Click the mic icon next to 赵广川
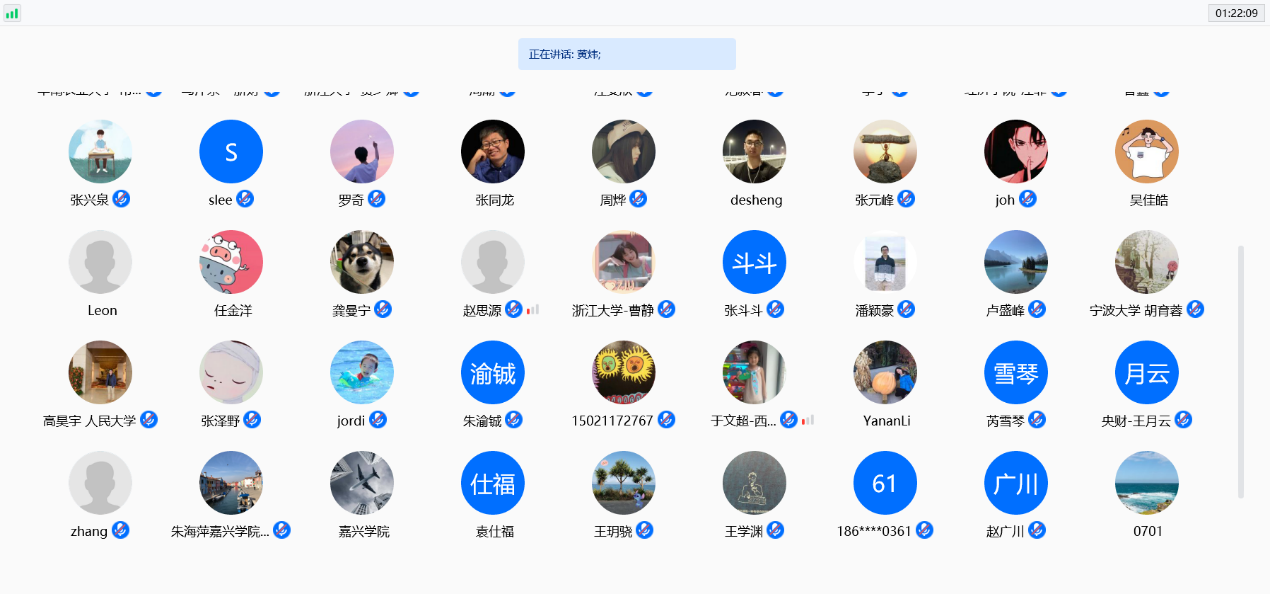Viewport: 1270px width, 594px height. click(1037, 530)
